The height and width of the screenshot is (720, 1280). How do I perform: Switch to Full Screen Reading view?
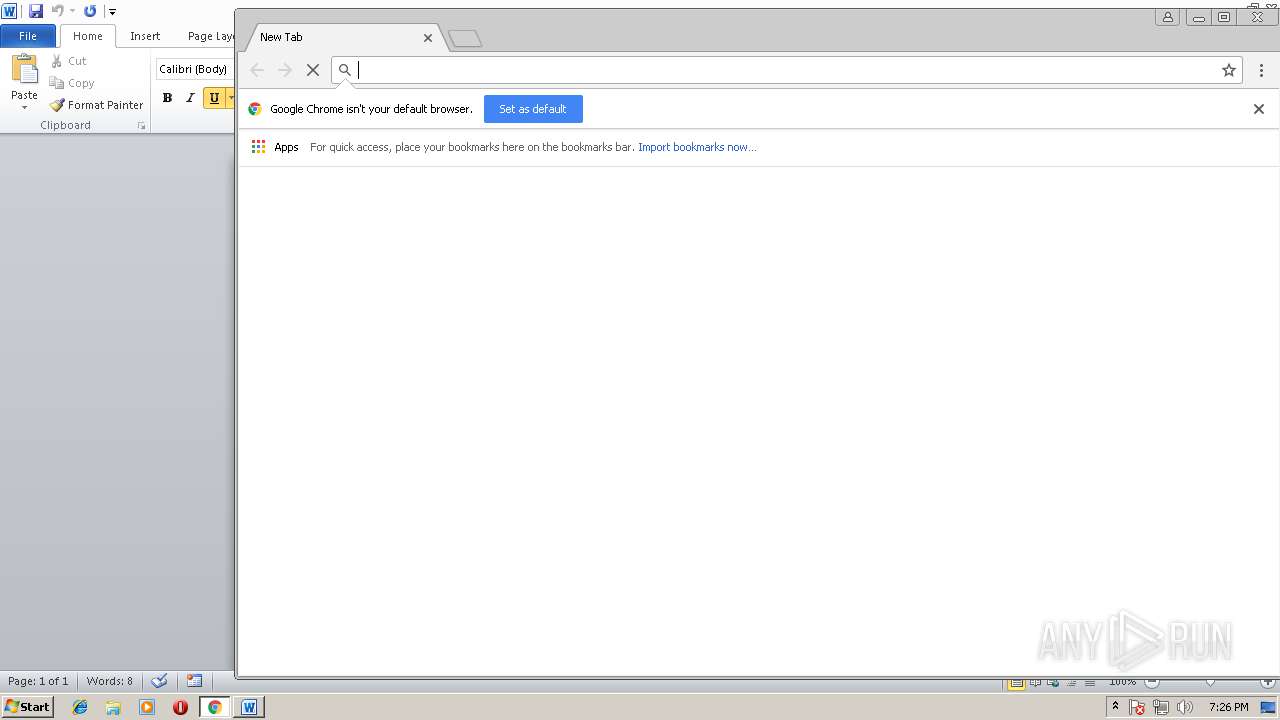[x=1035, y=682]
